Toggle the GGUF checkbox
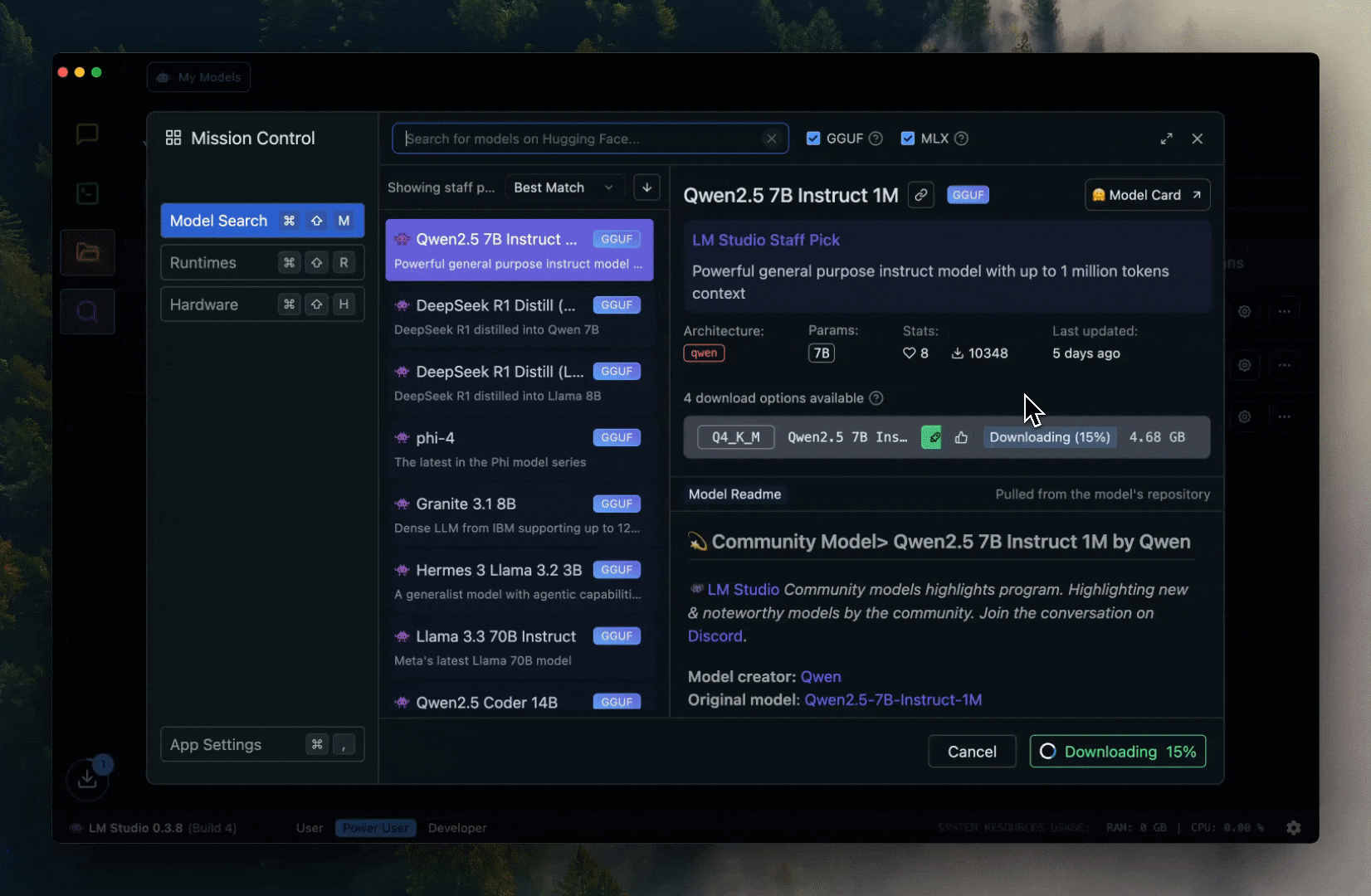 [813, 139]
